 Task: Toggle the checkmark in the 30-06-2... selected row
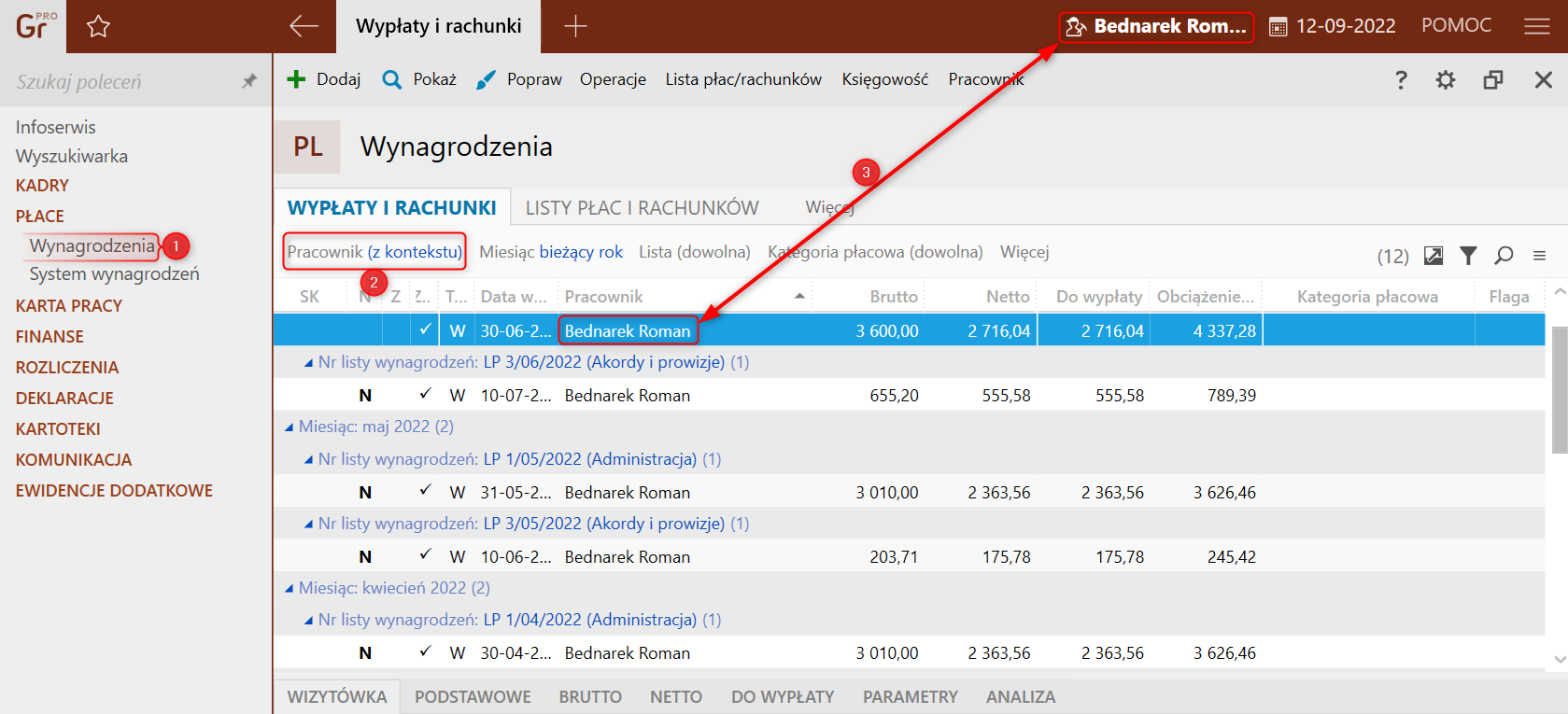[425, 329]
